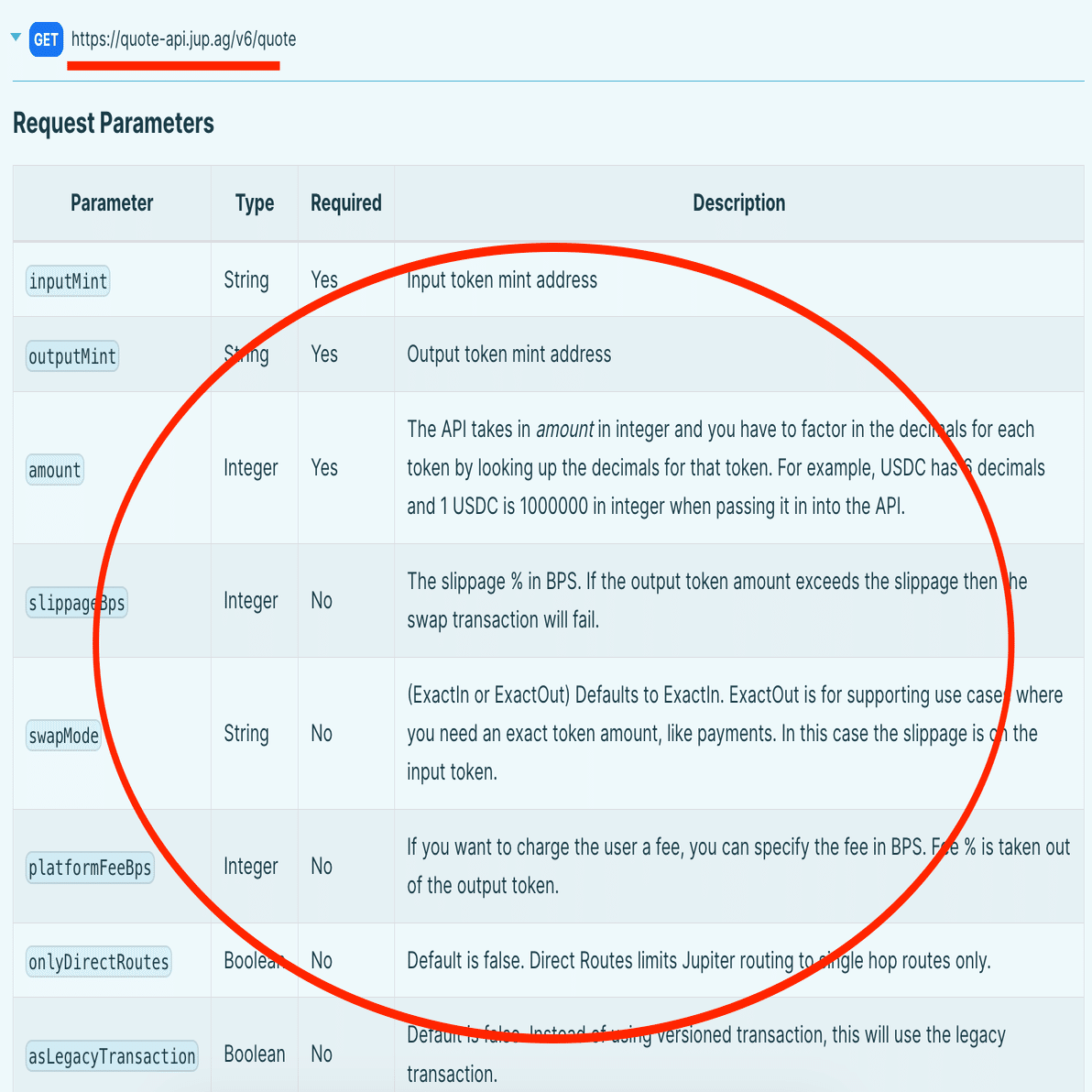Click the String type in swapMode row
The image size is (1092, 1092).
246,733
